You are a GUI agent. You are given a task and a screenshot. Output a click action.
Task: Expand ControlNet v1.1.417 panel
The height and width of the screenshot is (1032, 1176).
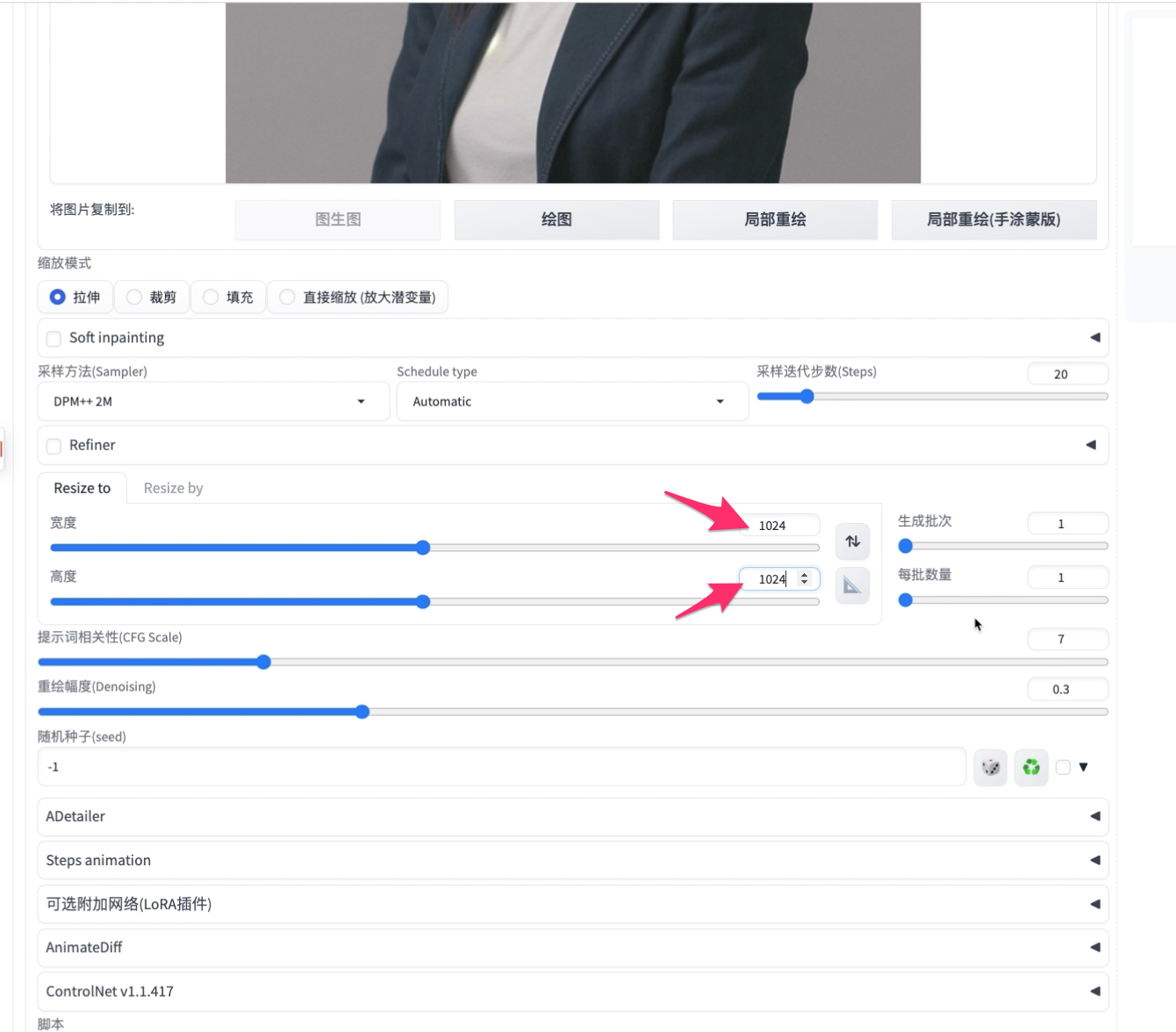click(x=573, y=992)
